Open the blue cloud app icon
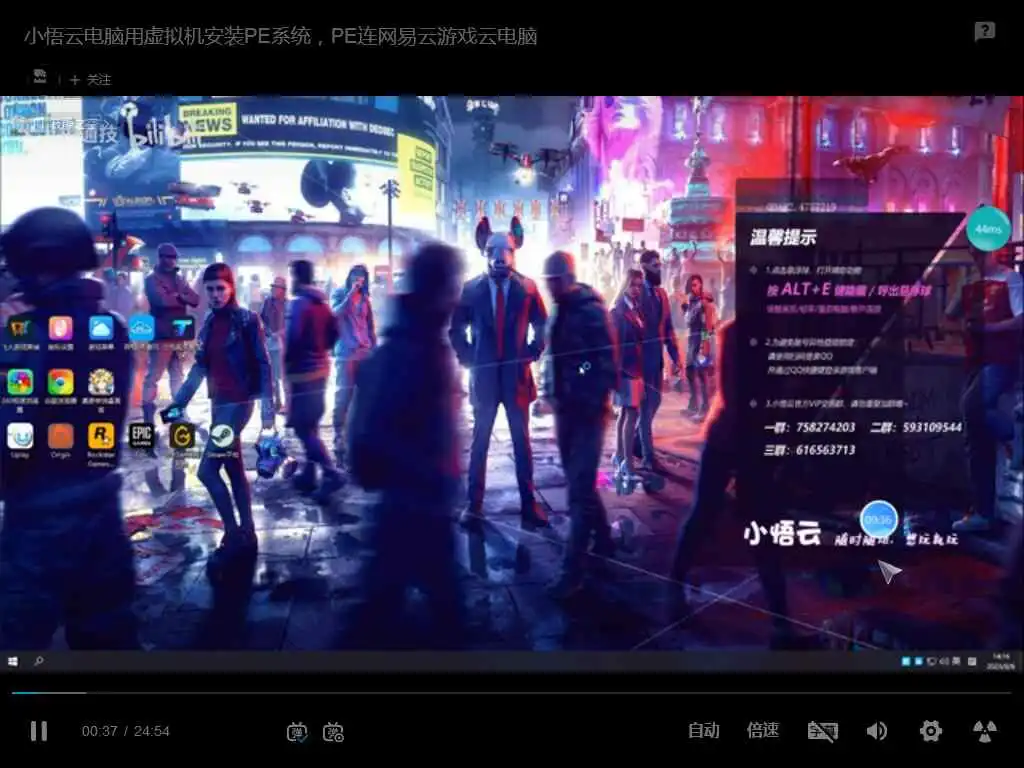This screenshot has width=1024, height=768. pos(101,328)
